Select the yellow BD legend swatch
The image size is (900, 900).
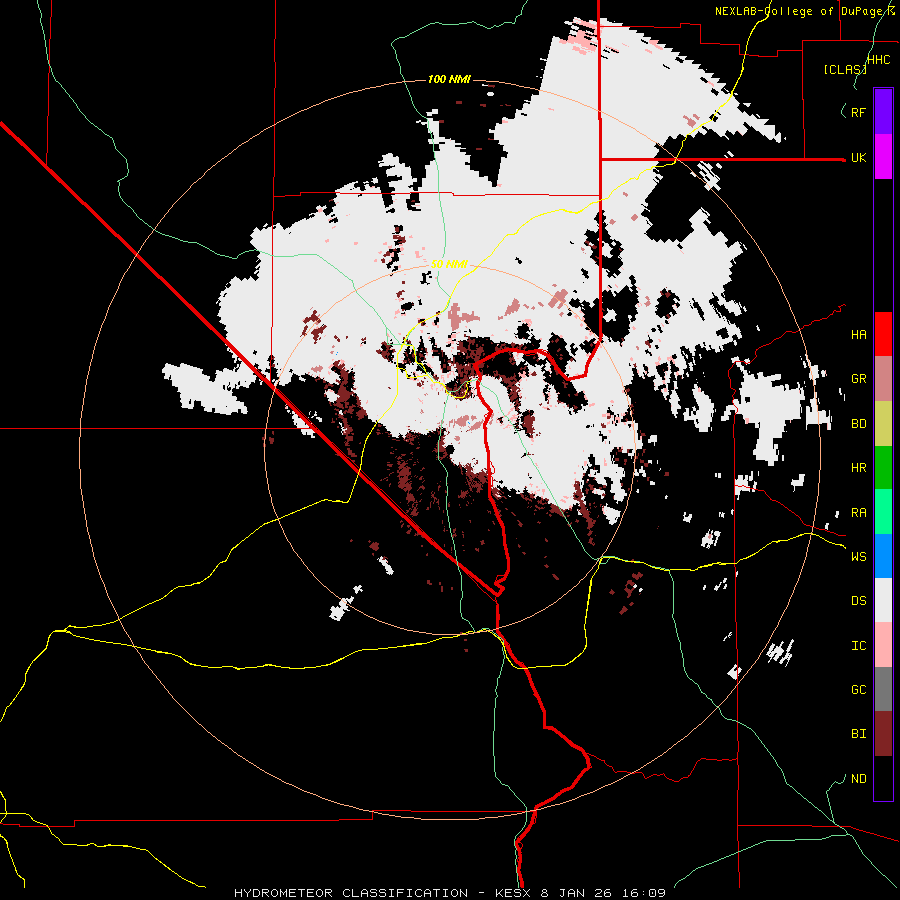pos(883,424)
